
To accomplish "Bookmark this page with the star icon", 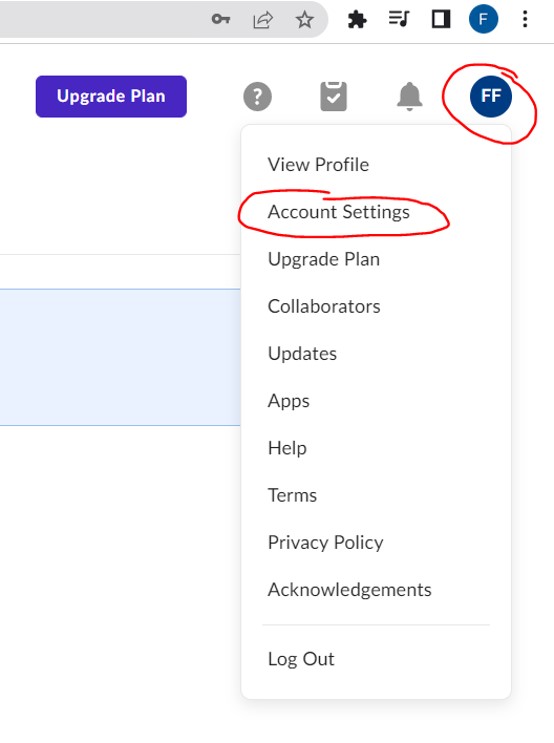I will (x=304, y=19).
